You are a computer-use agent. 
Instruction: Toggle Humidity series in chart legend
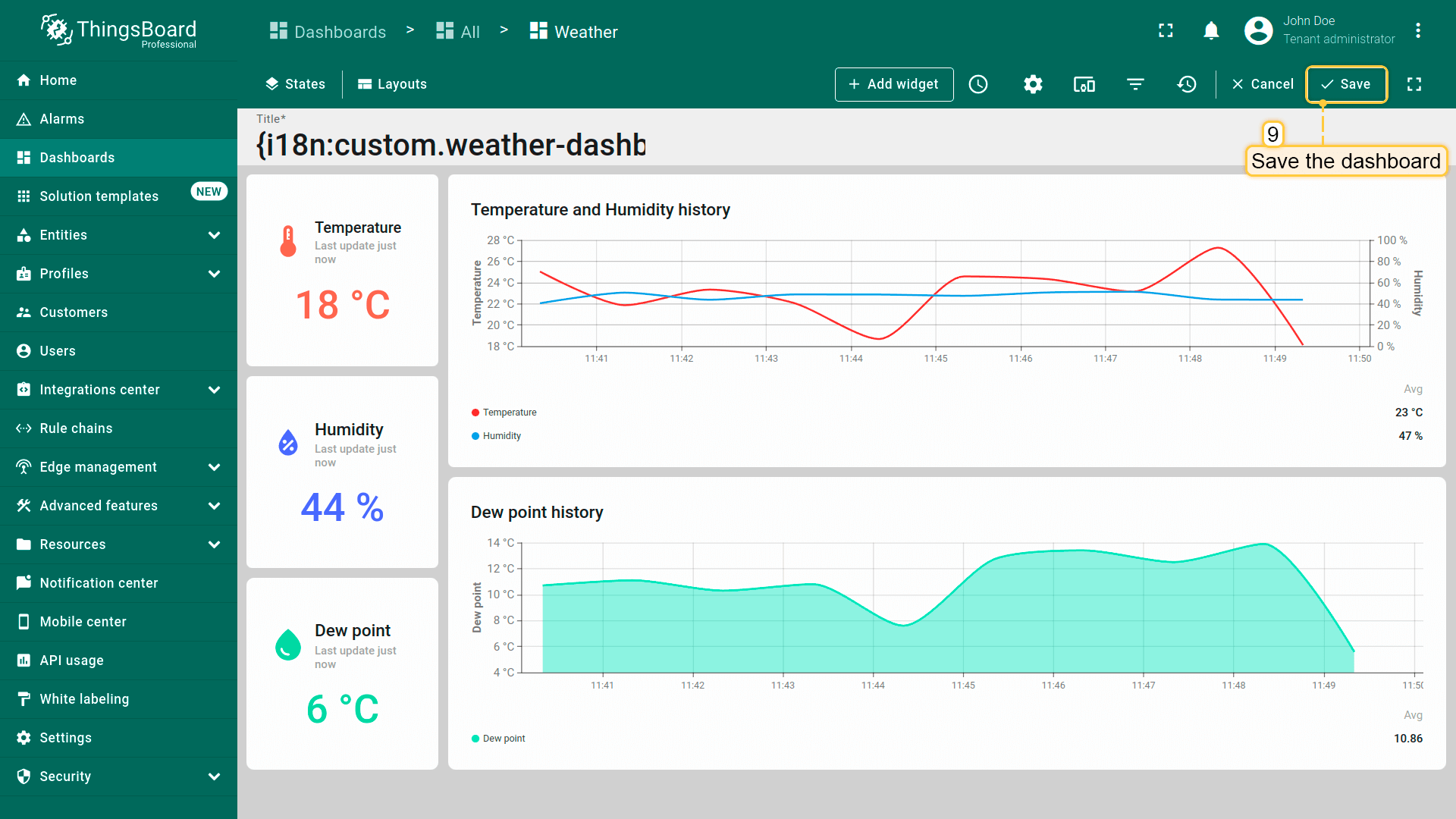(501, 436)
